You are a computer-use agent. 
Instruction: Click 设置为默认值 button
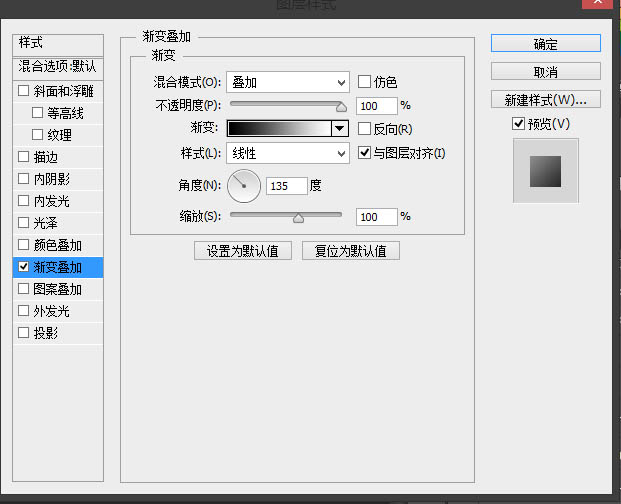[x=243, y=251]
